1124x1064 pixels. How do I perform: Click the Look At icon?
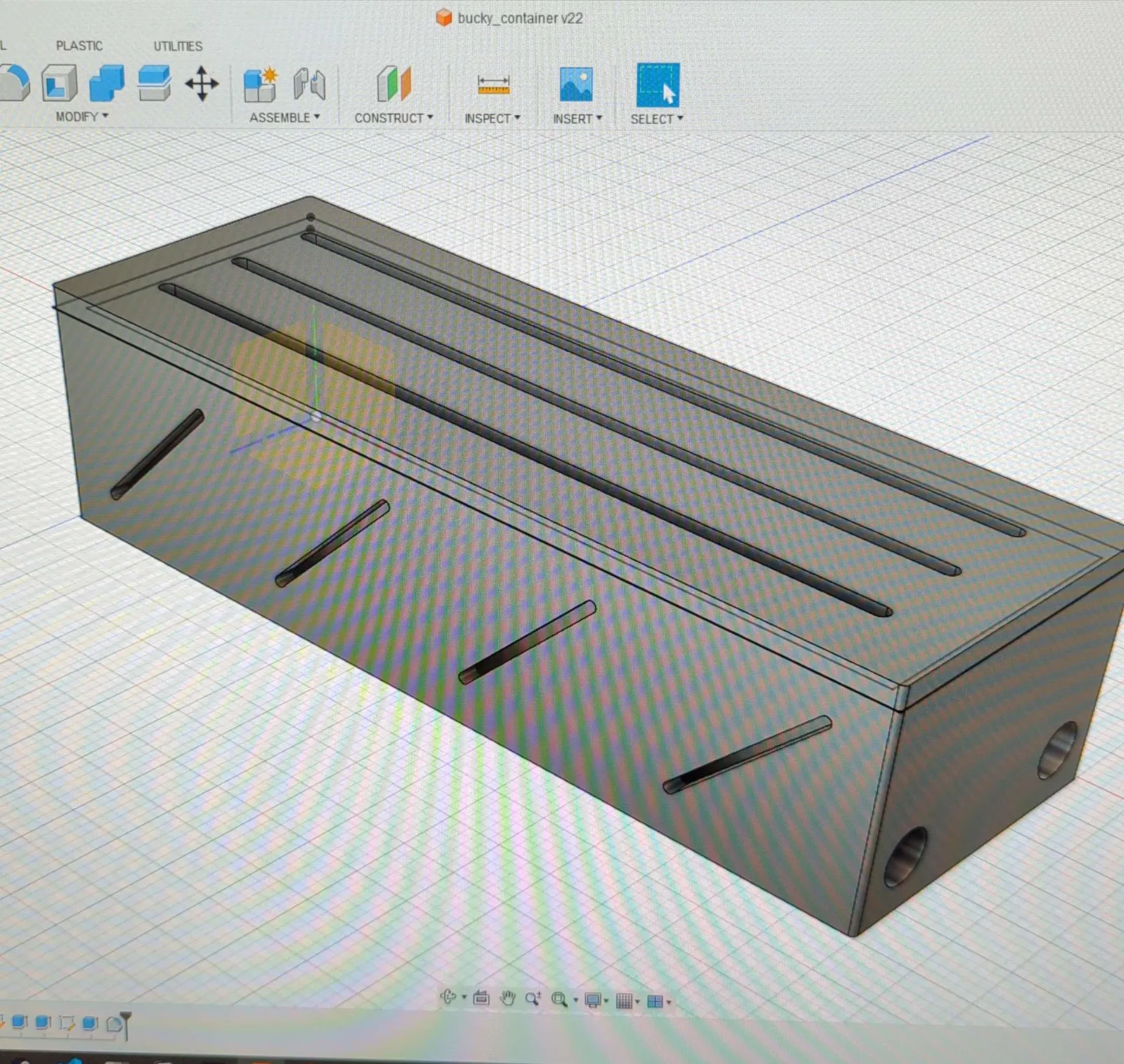click(x=481, y=998)
